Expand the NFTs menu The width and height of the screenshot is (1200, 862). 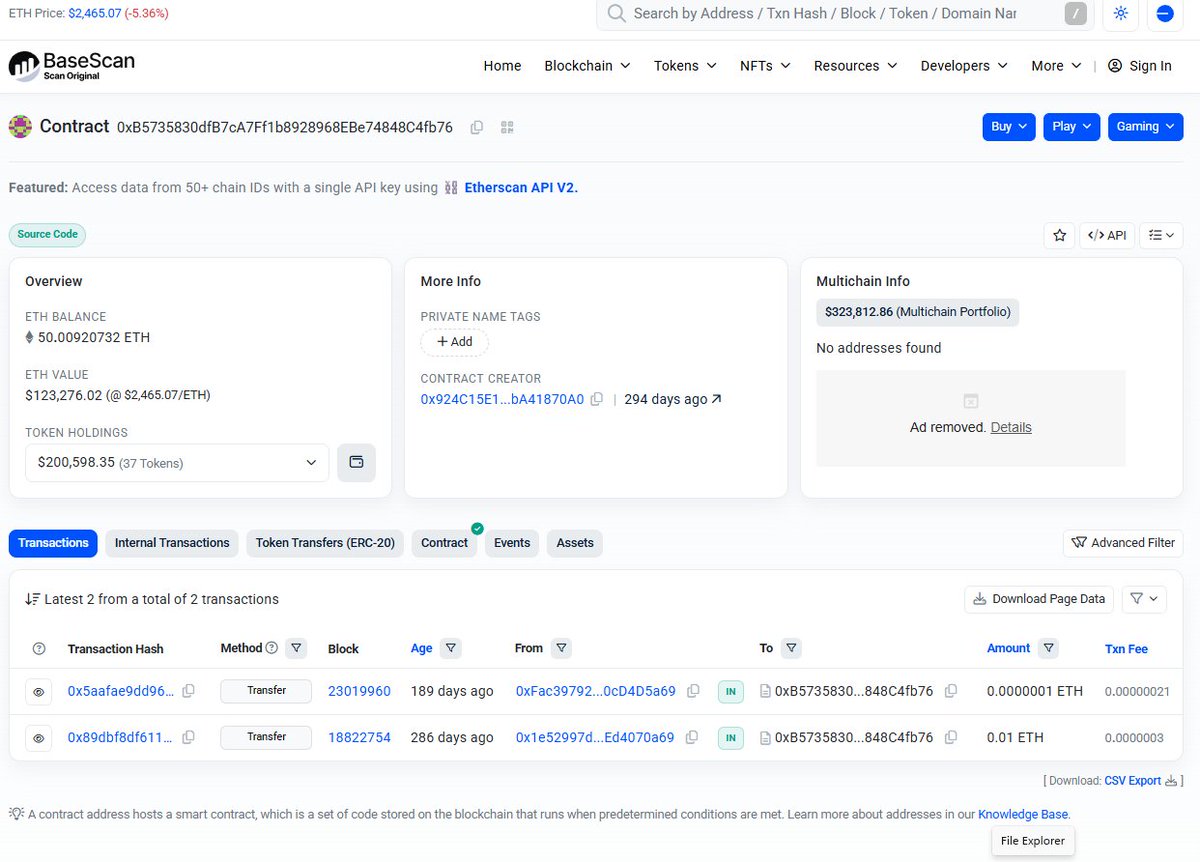(765, 66)
